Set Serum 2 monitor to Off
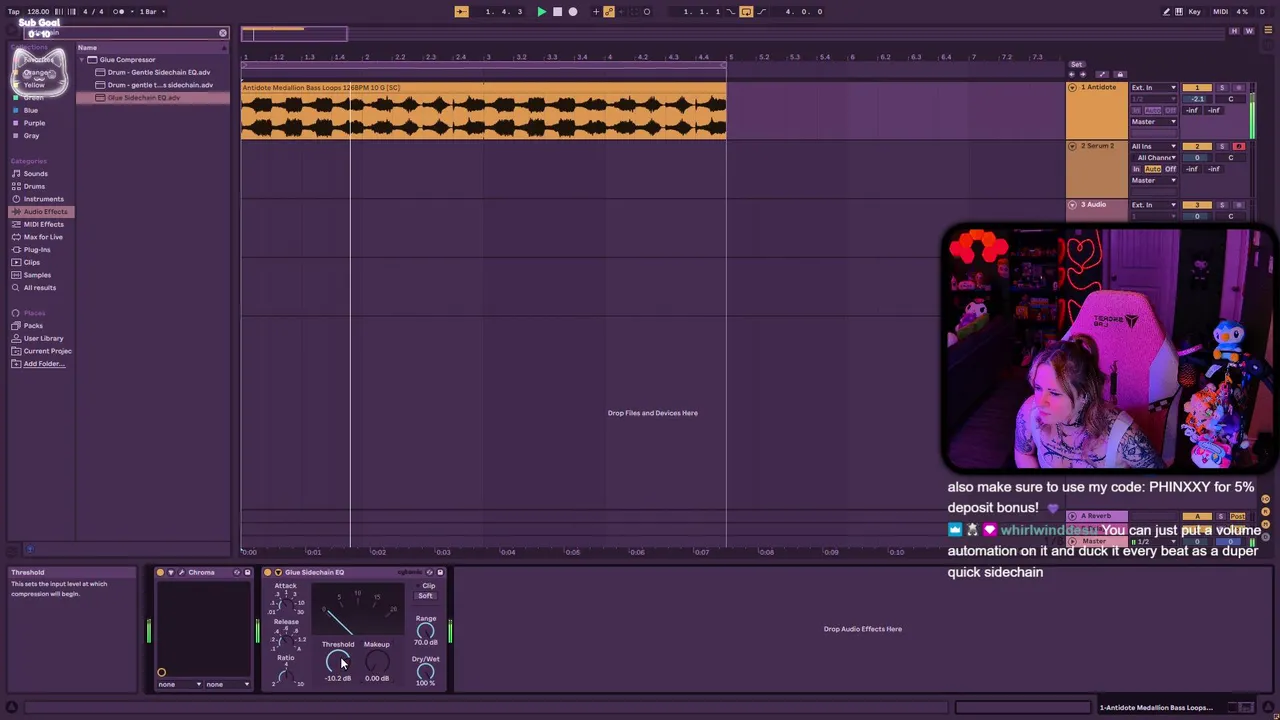Screen dimensions: 1280x720 (x=1171, y=170)
